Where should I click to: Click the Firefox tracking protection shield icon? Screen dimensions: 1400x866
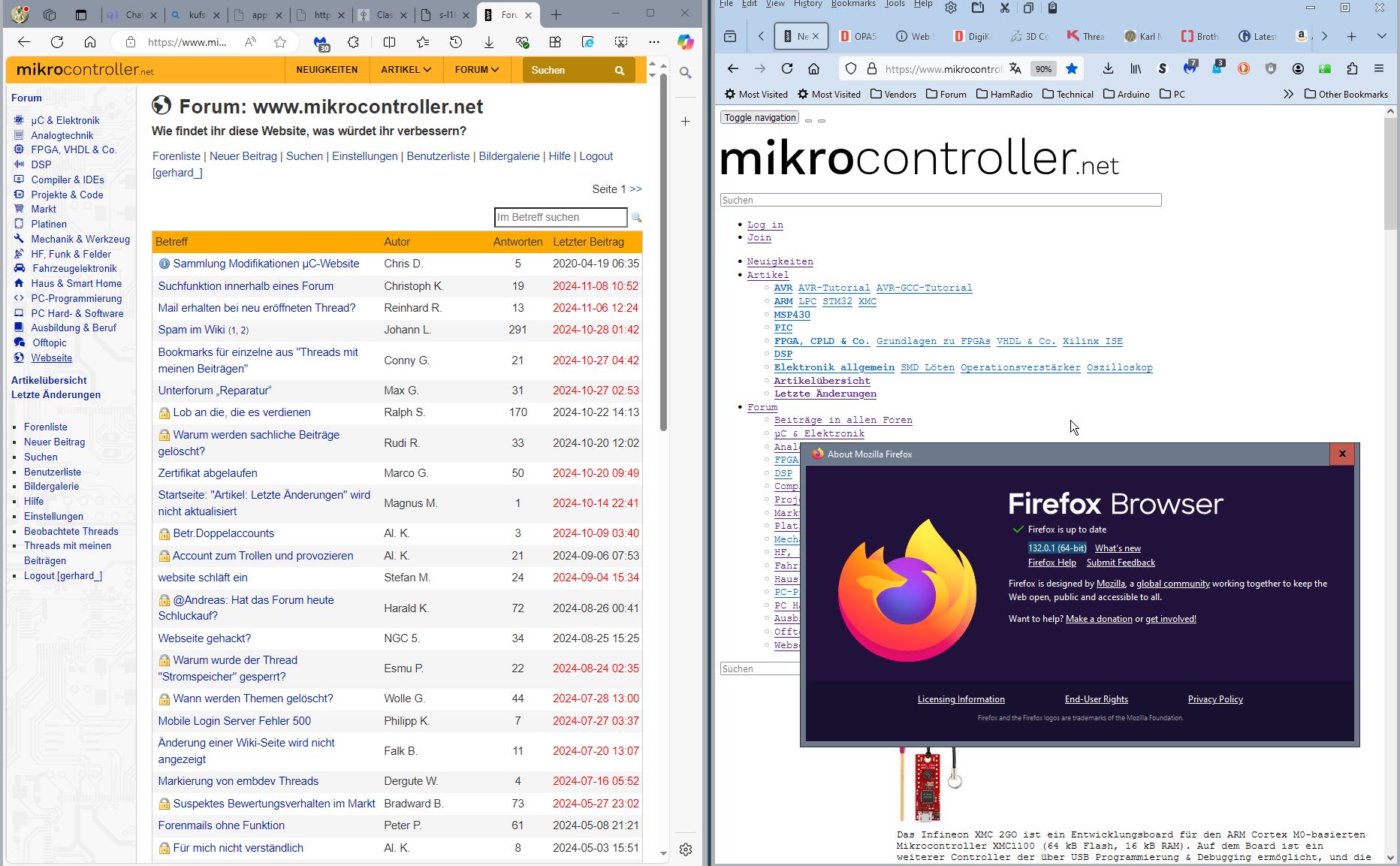pyautogui.click(x=851, y=68)
